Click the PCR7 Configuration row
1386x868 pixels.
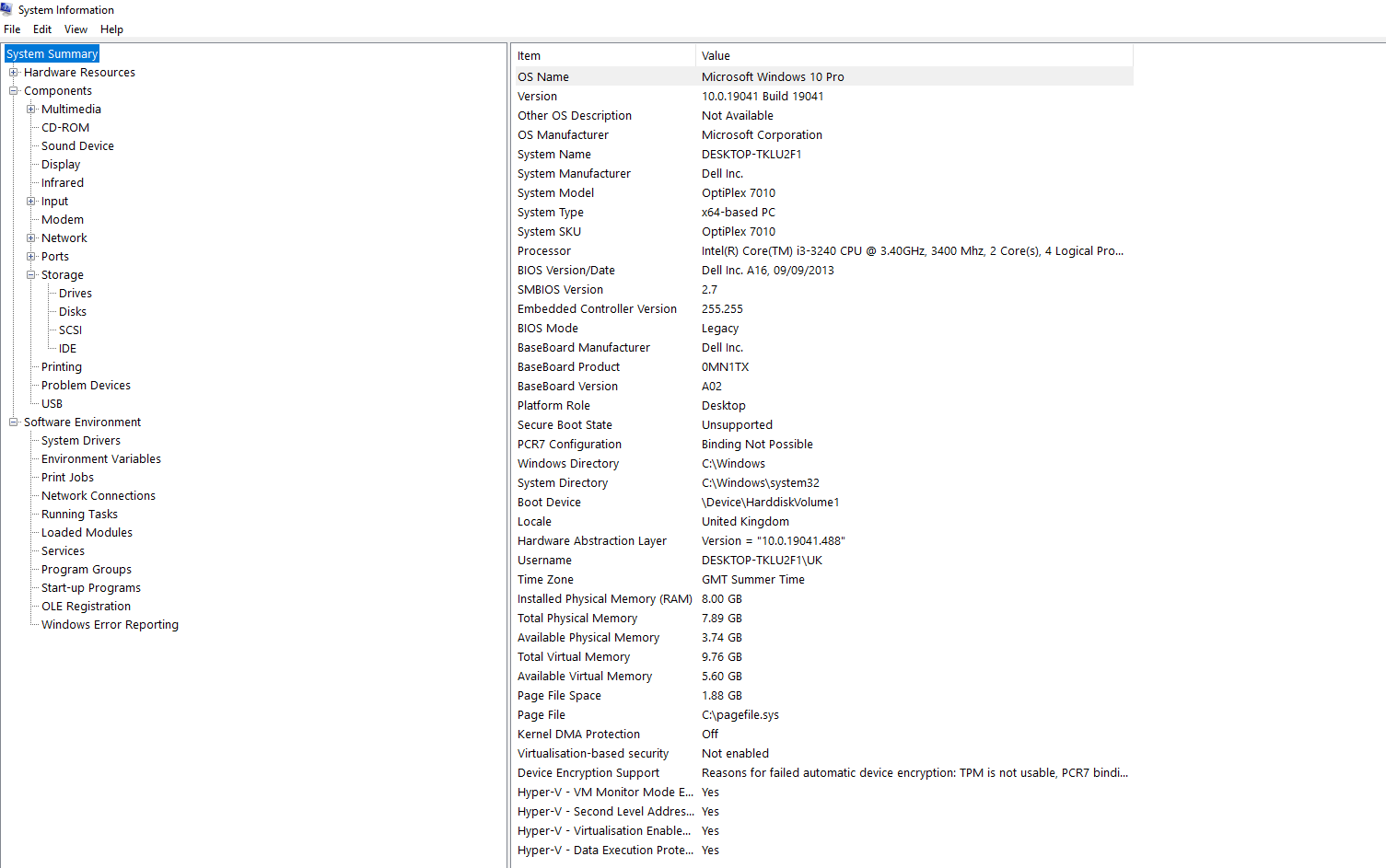pyautogui.click(x=822, y=445)
